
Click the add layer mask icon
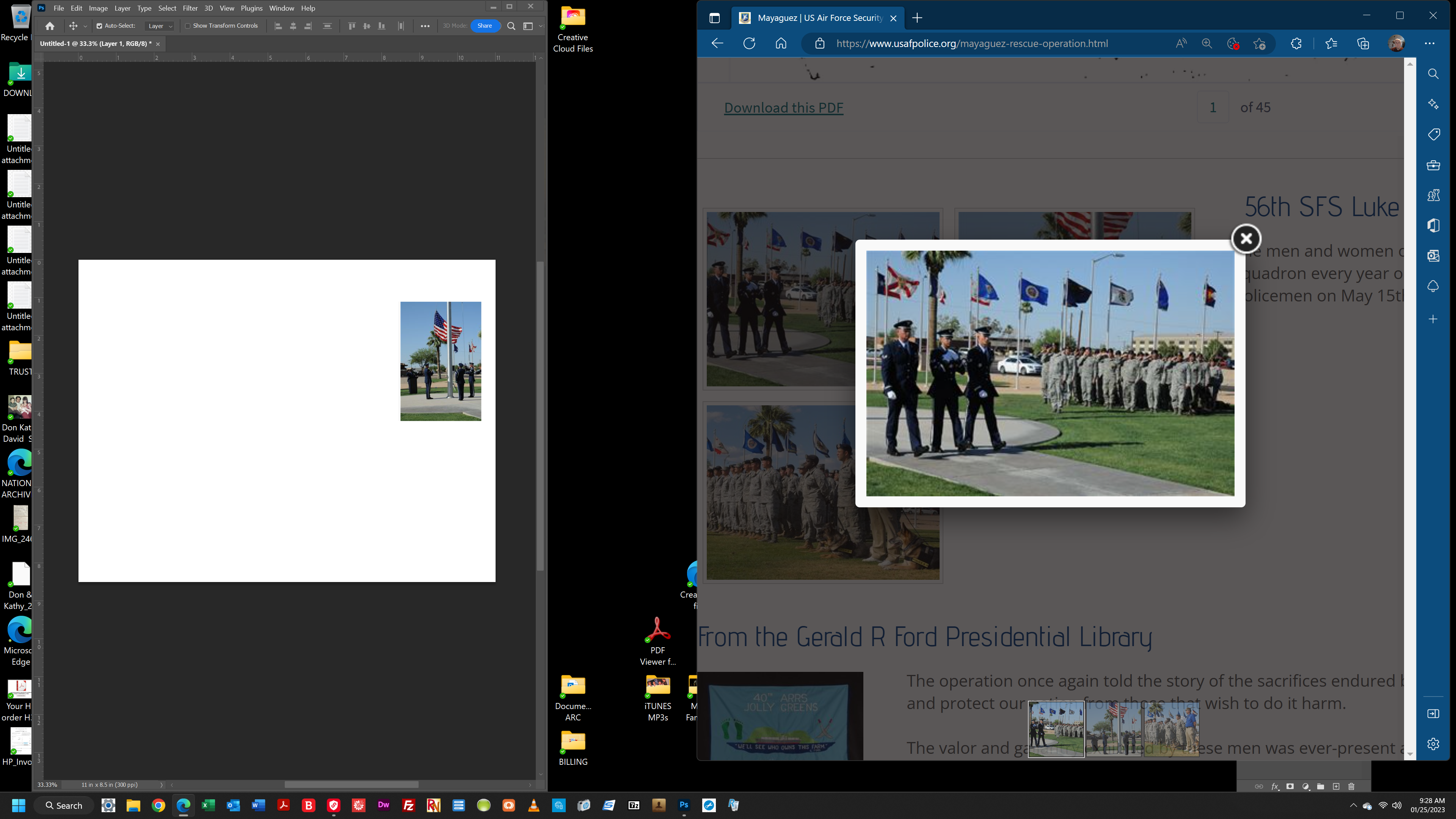[1290, 787]
